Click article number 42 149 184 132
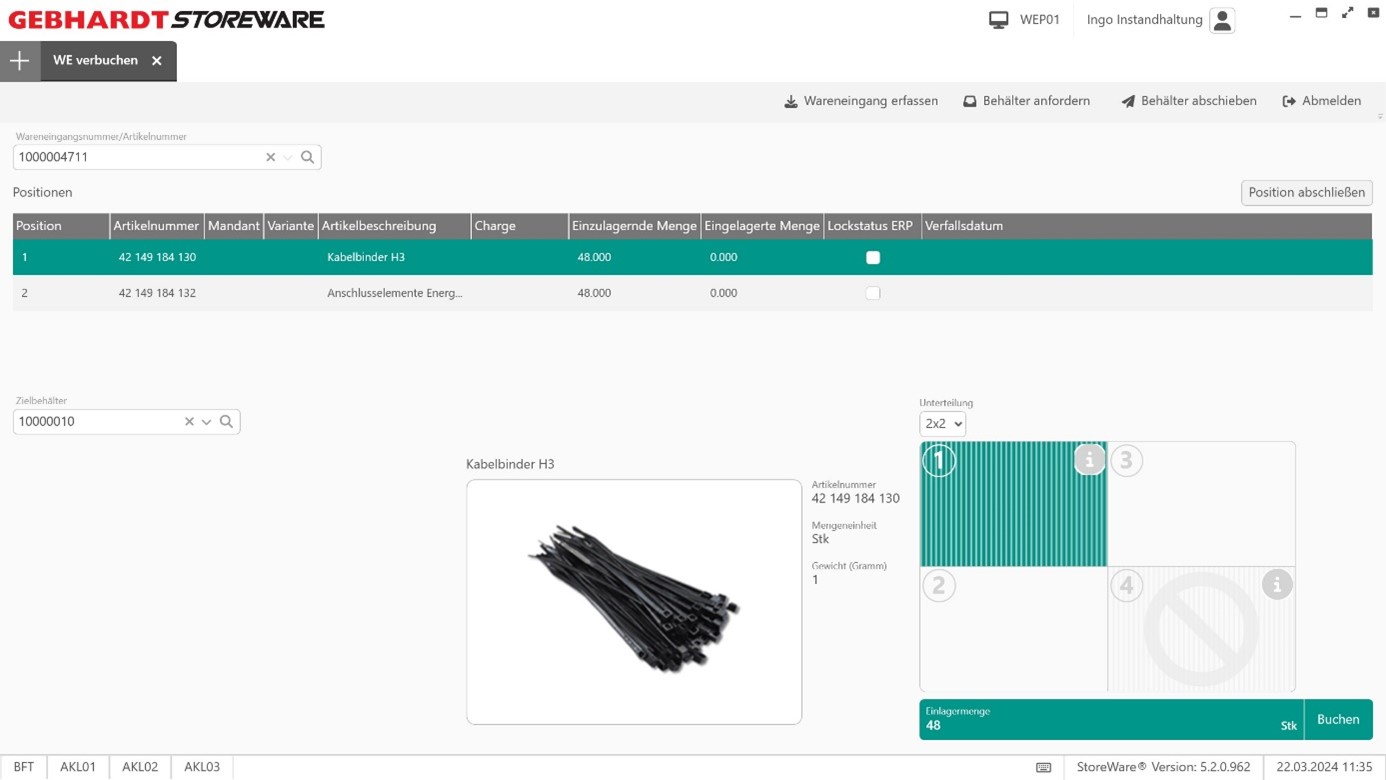Viewport: 1386px width, 780px height. (157, 294)
